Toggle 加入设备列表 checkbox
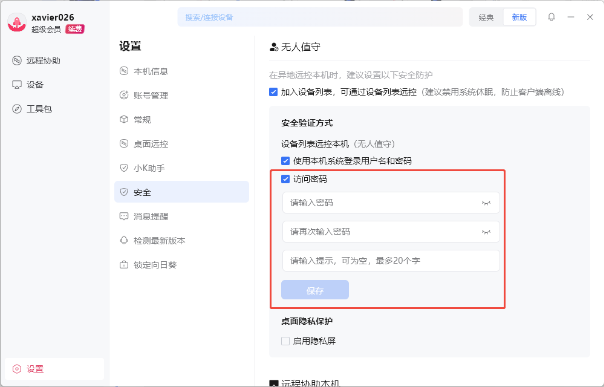This screenshot has height=387, width=604. (x=273, y=92)
